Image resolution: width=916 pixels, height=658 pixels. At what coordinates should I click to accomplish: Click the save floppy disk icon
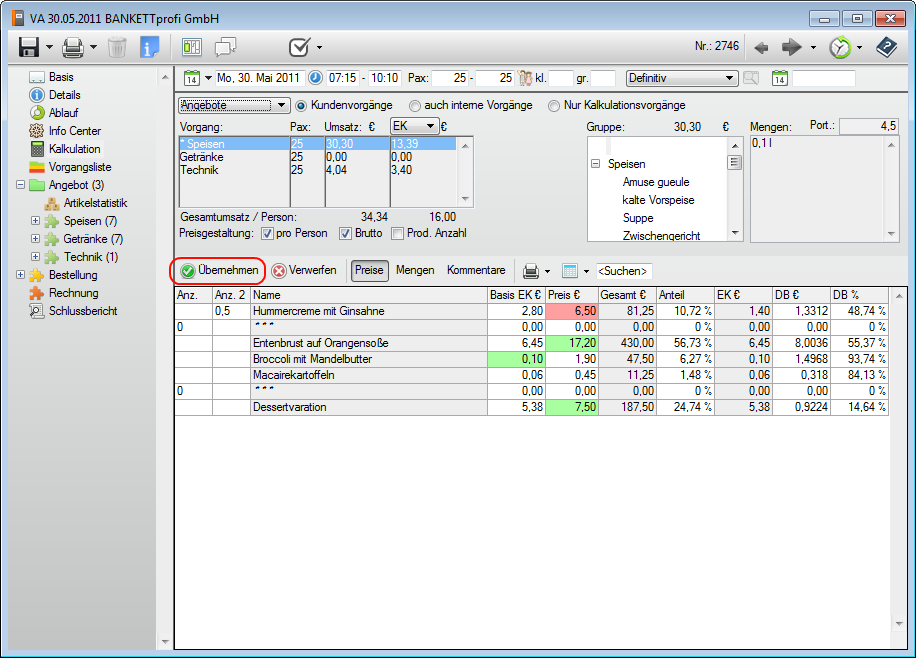[x=28, y=47]
